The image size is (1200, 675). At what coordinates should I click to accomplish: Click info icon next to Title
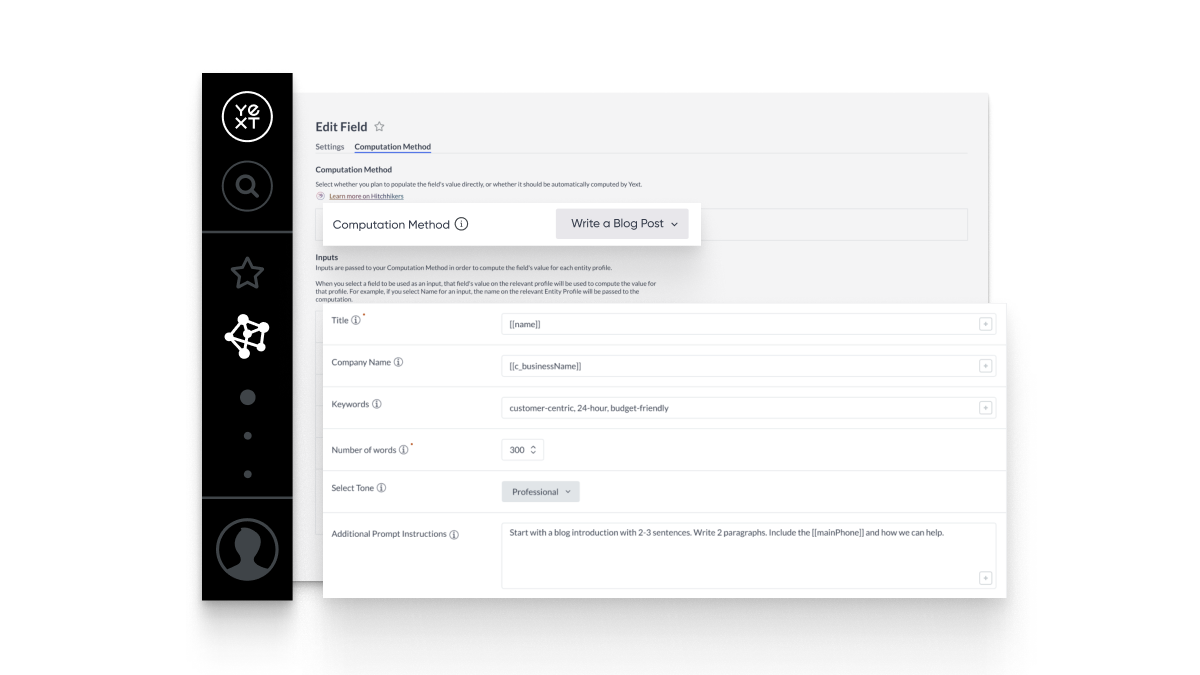pyautogui.click(x=356, y=321)
